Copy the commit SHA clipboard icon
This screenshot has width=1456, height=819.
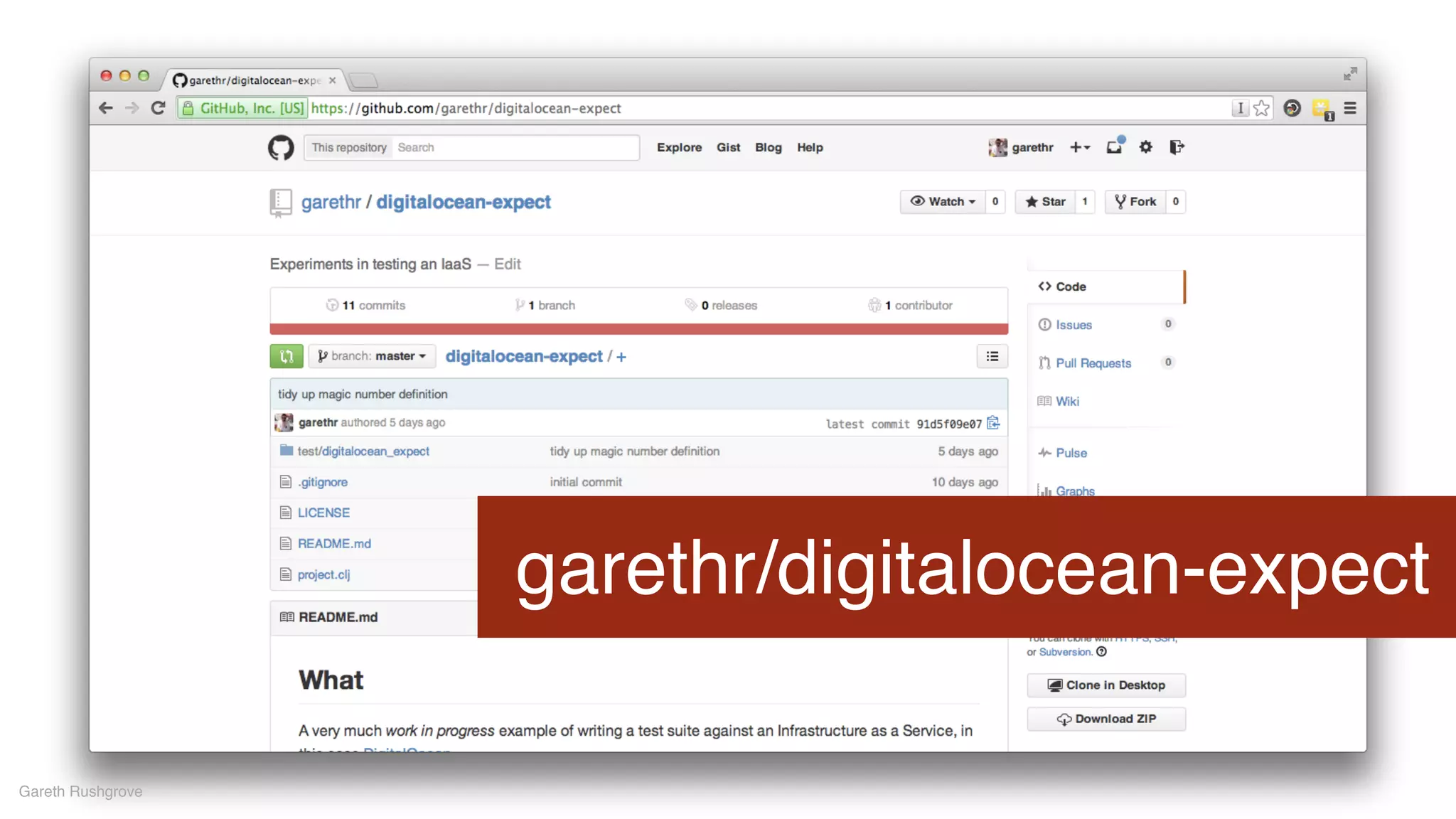tap(993, 423)
